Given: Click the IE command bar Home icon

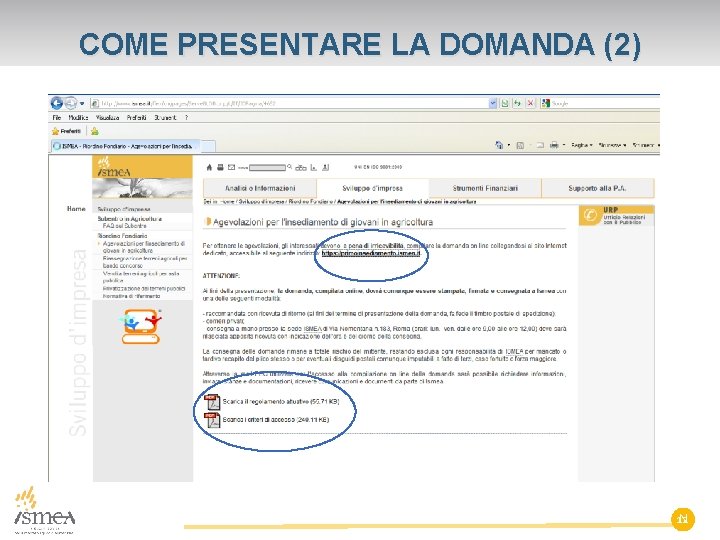Looking at the screenshot, I should [499, 145].
